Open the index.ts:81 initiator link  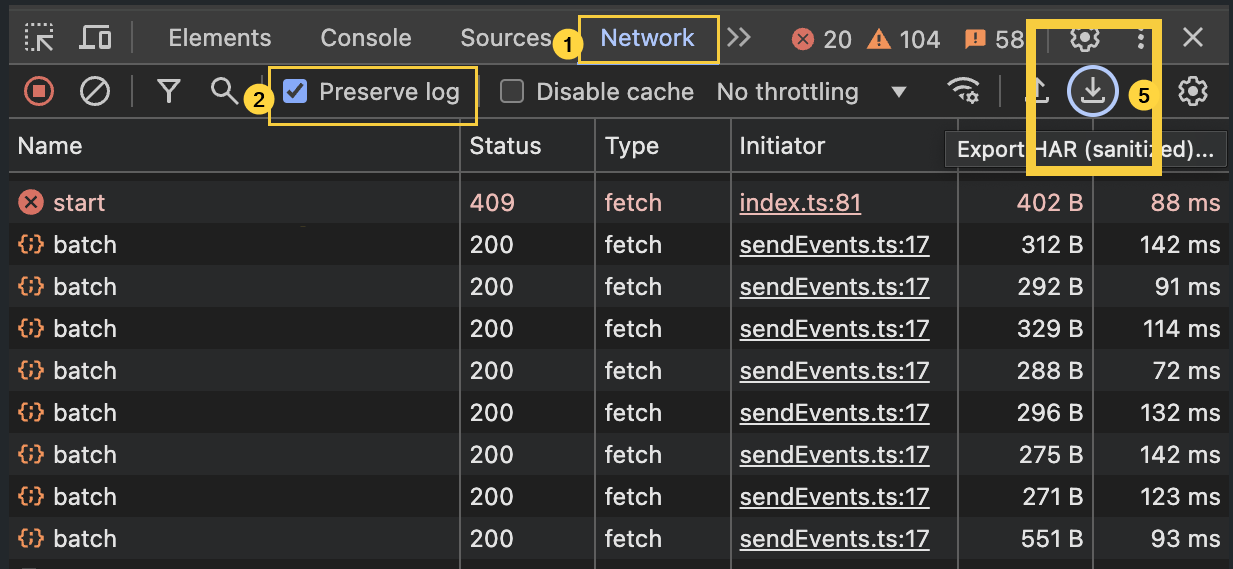pyautogui.click(x=800, y=203)
